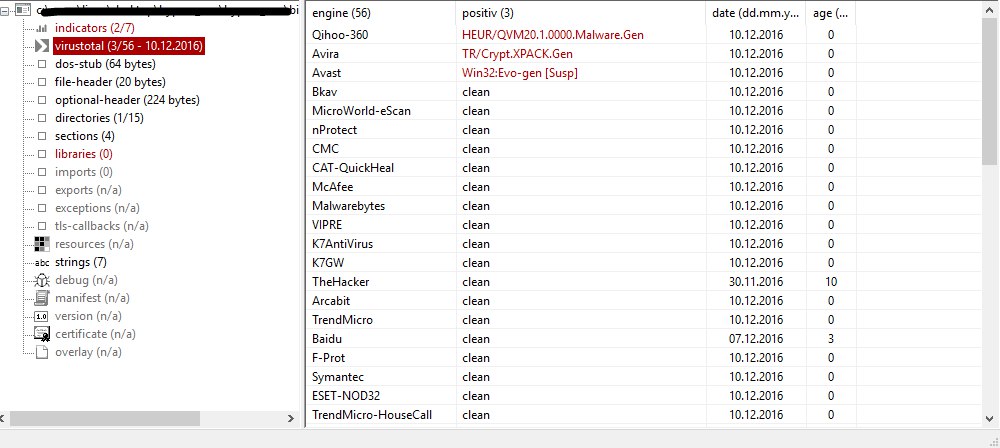Screen dimensions: 1000x448
Task: Click the square box beside sections
Action: pyautogui.click(x=42, y=136)
